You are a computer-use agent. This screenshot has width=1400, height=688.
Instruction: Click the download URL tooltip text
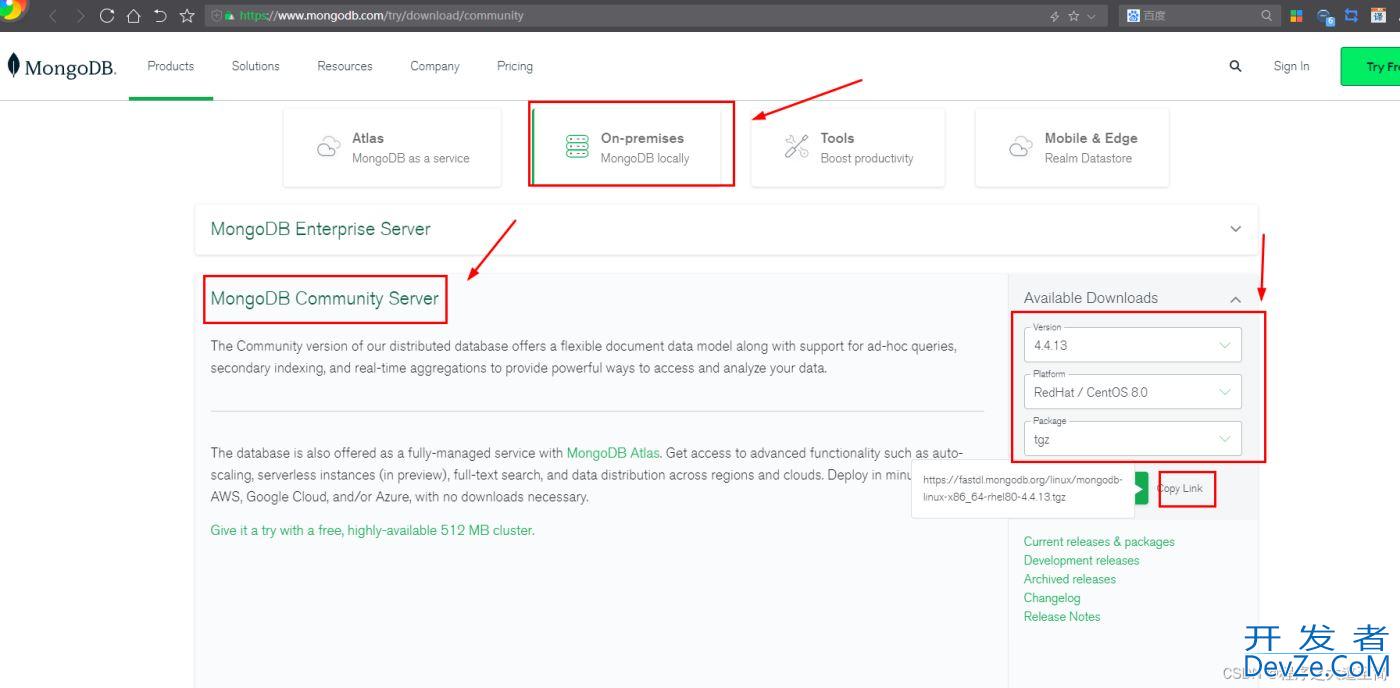tap(1021, 489)
